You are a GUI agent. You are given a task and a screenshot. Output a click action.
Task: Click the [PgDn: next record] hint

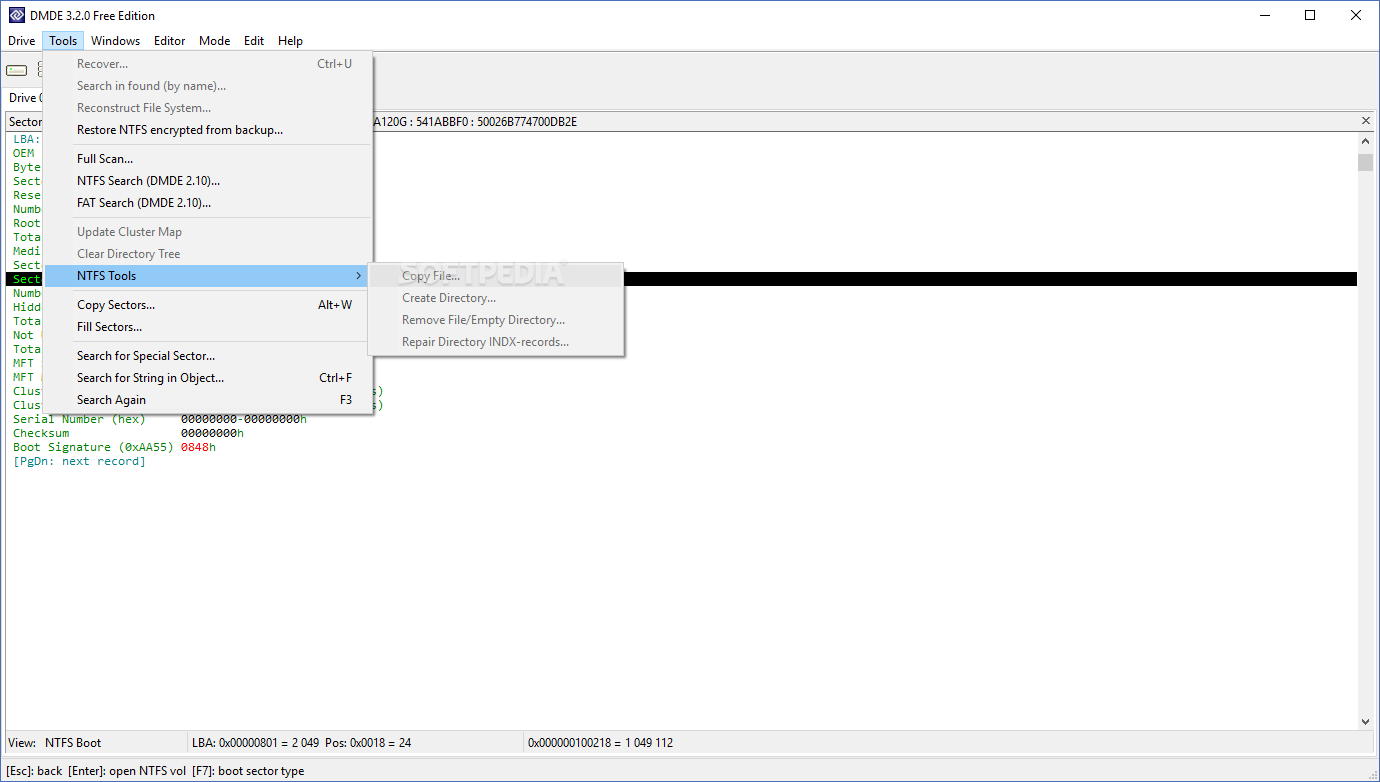pos(79,461)
